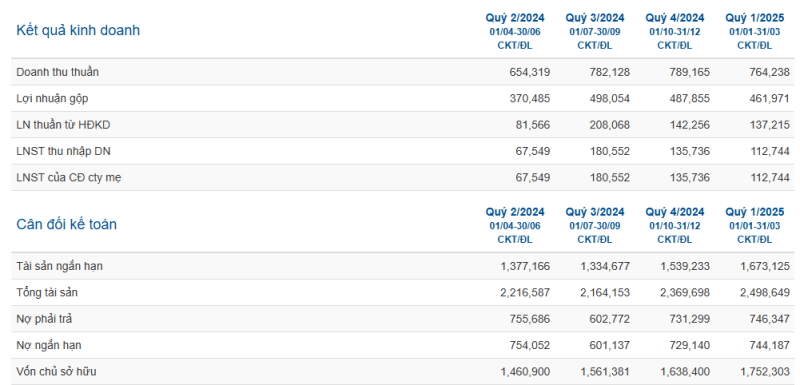Click the Lợi nhuận gộp row label

(x=52, y=98)
